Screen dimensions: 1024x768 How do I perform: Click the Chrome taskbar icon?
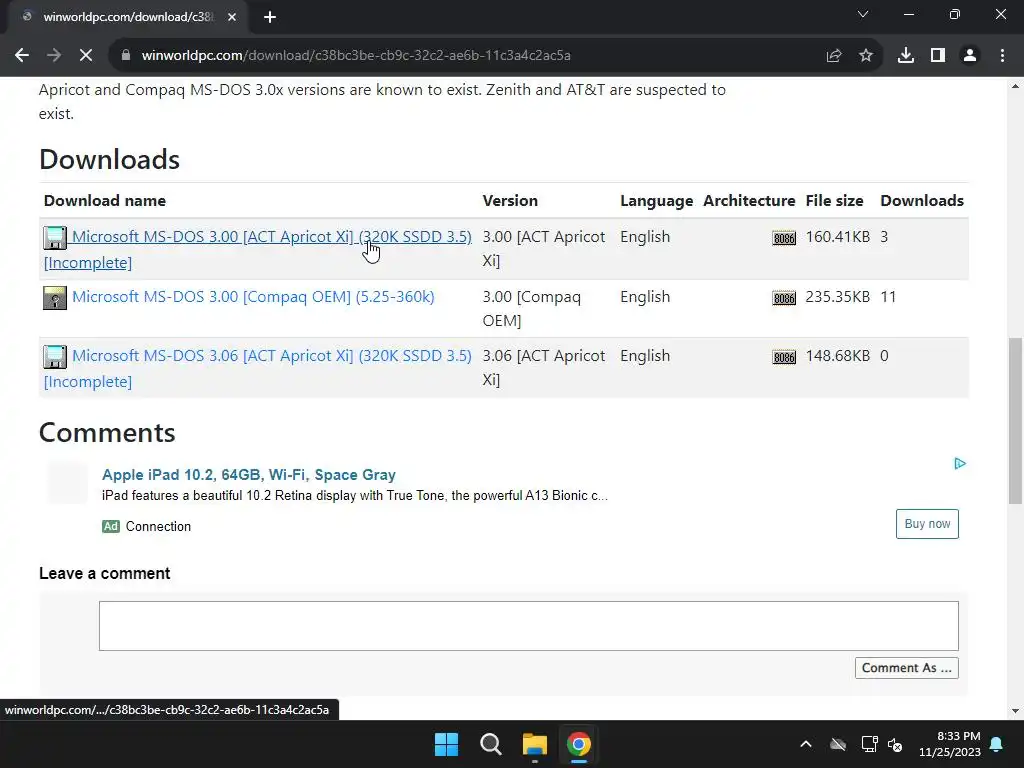579,744
